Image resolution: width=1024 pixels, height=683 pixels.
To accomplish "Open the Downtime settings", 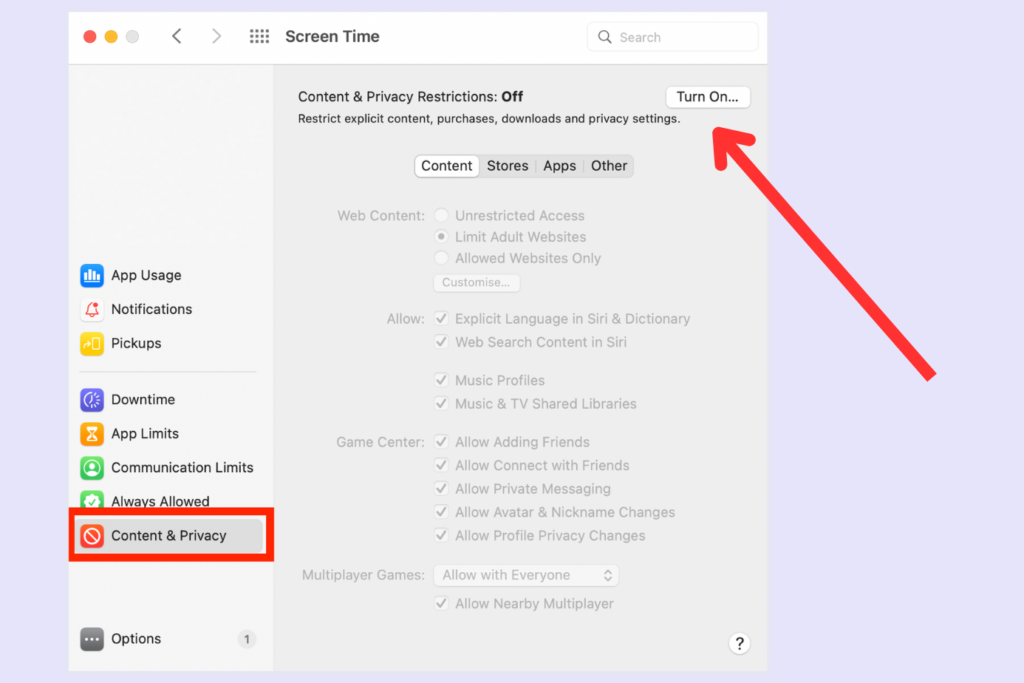I will tap(143, 399).
